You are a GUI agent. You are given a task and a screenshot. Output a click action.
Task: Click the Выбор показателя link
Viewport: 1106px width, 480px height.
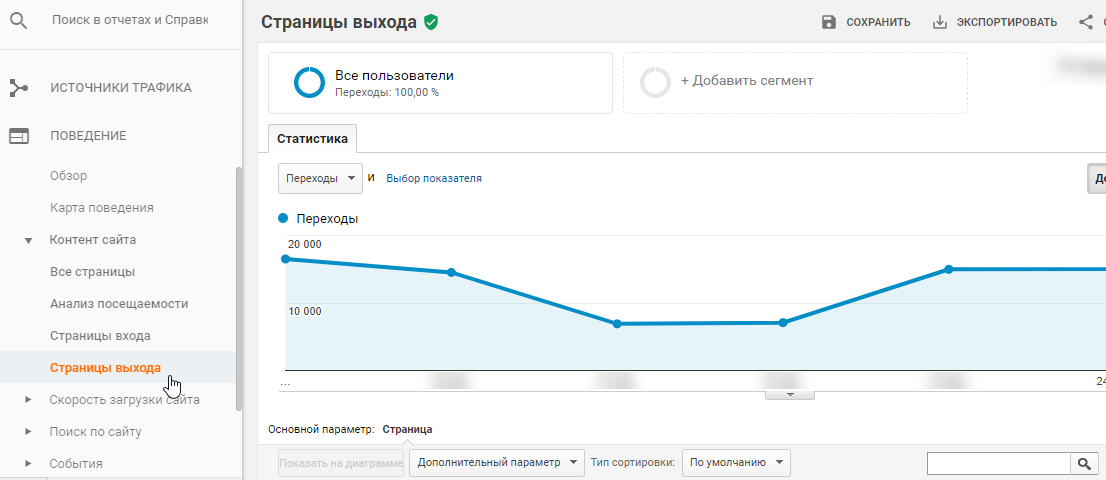[x=434, y=178]
